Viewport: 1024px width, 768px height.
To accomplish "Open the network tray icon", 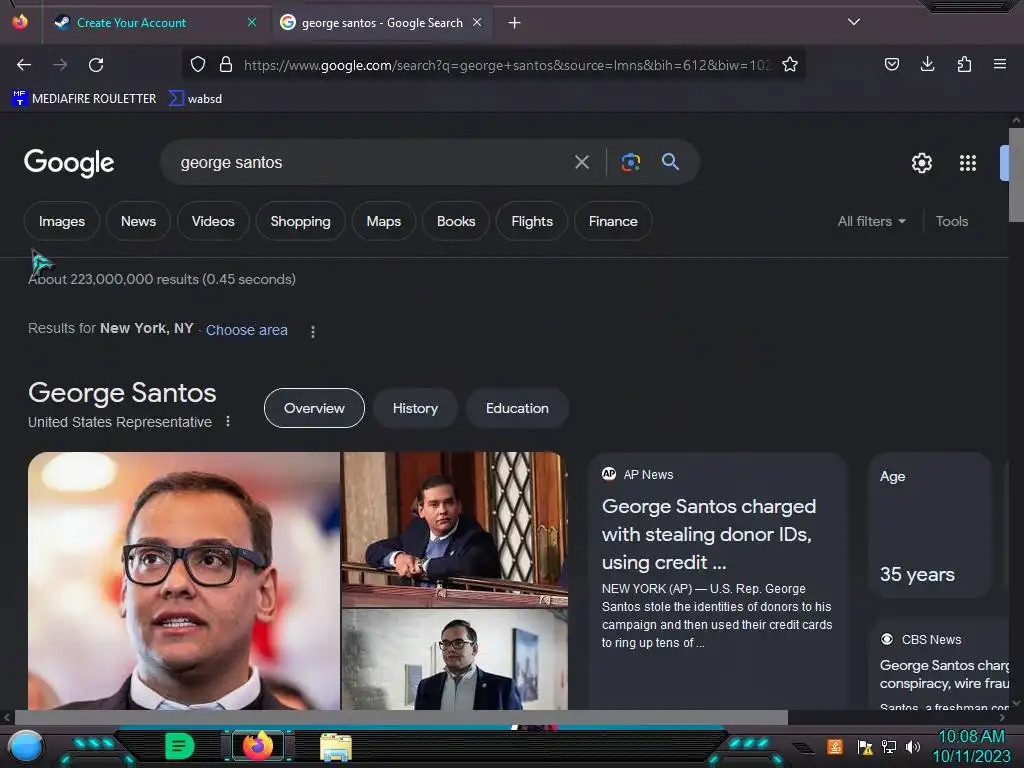I will click(x=889, y=746).
